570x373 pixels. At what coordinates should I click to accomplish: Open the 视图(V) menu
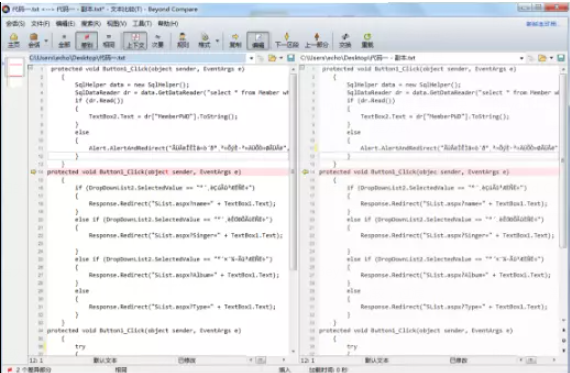click(x=116, y=24)
